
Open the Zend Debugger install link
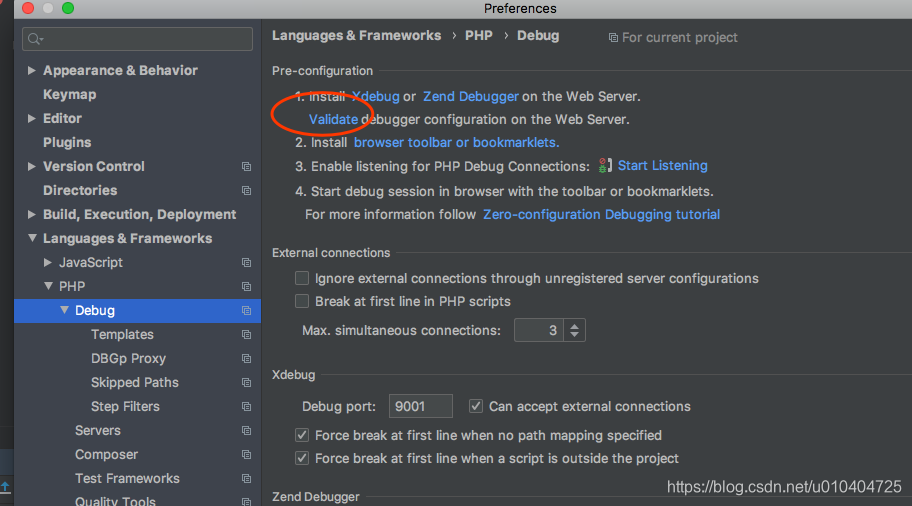(471, 97)
